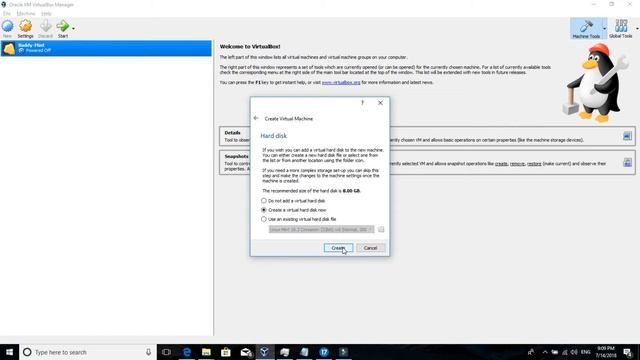The height and width of the screenshot is (360, 640).
Task: Select the Global Tools button
Action: [621, 29]
